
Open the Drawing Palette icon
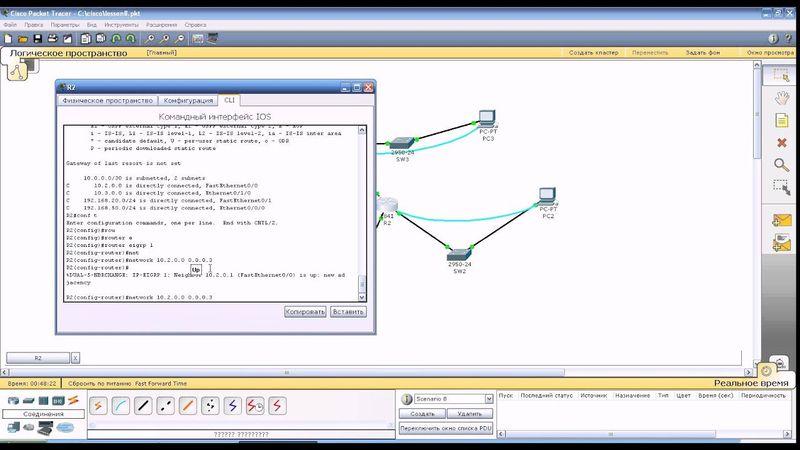click(x=197, y=38)
